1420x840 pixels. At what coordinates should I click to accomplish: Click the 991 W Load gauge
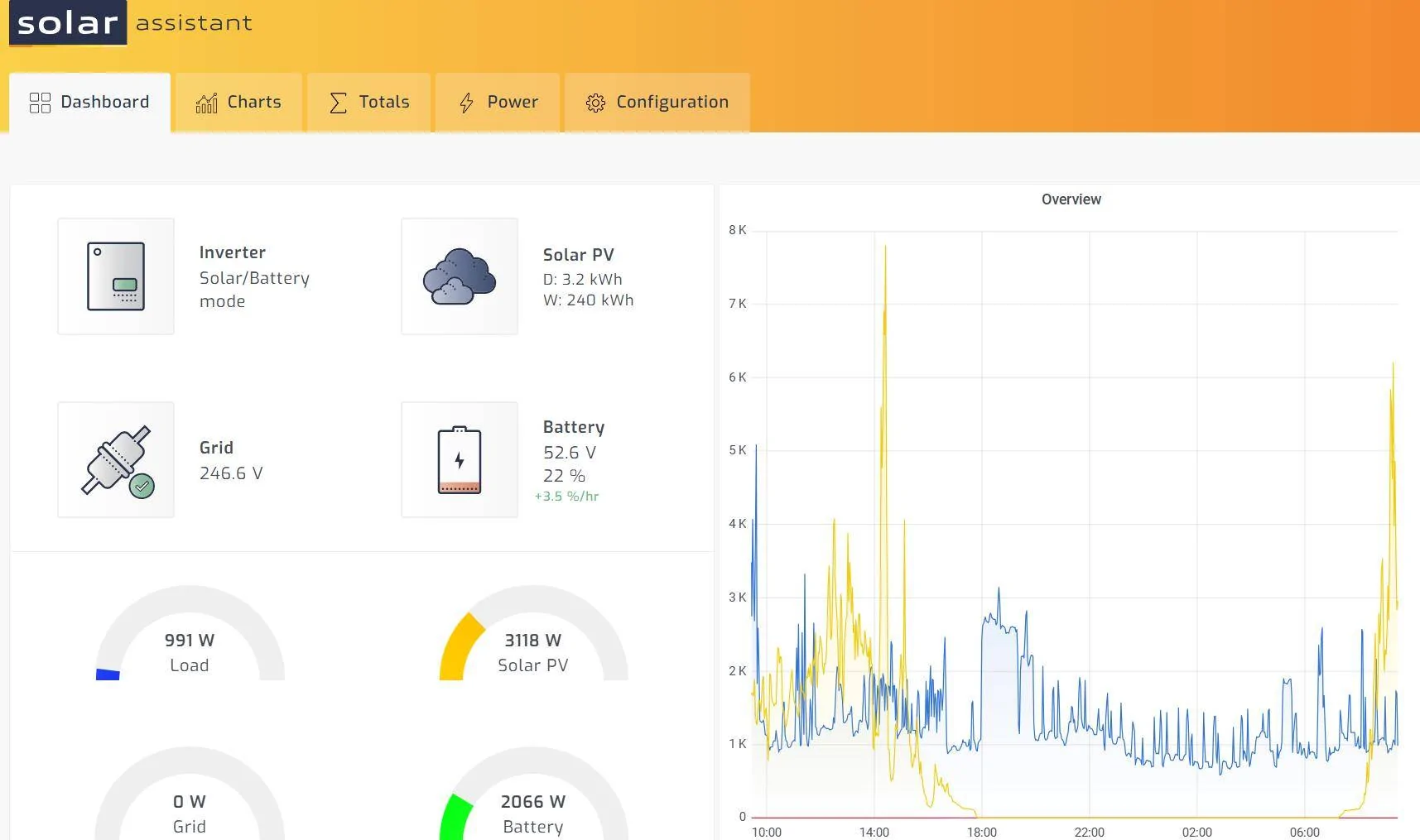coord(190,634)
